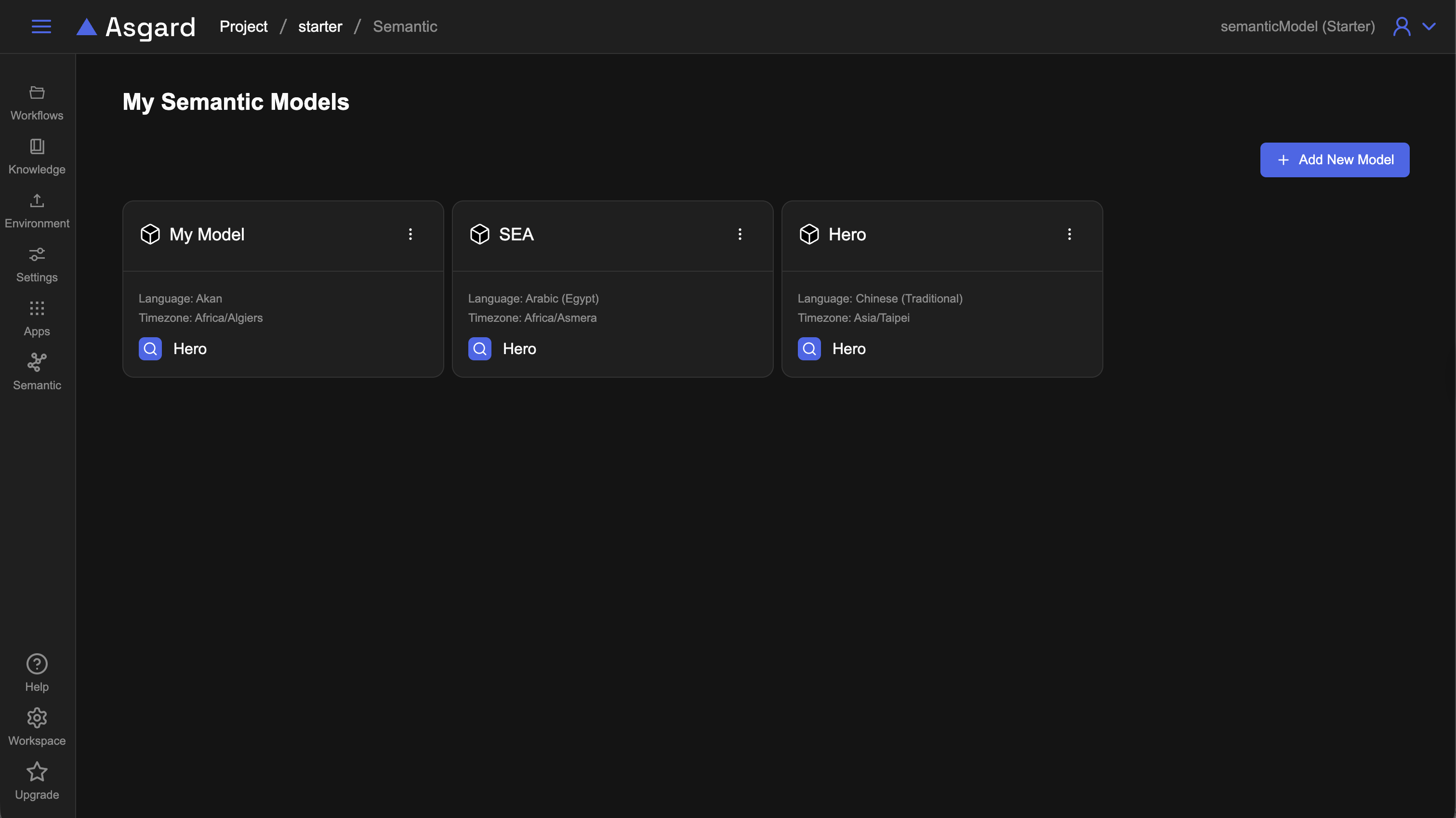Click the starter breadcrumb link

click(x=320, y=26)
